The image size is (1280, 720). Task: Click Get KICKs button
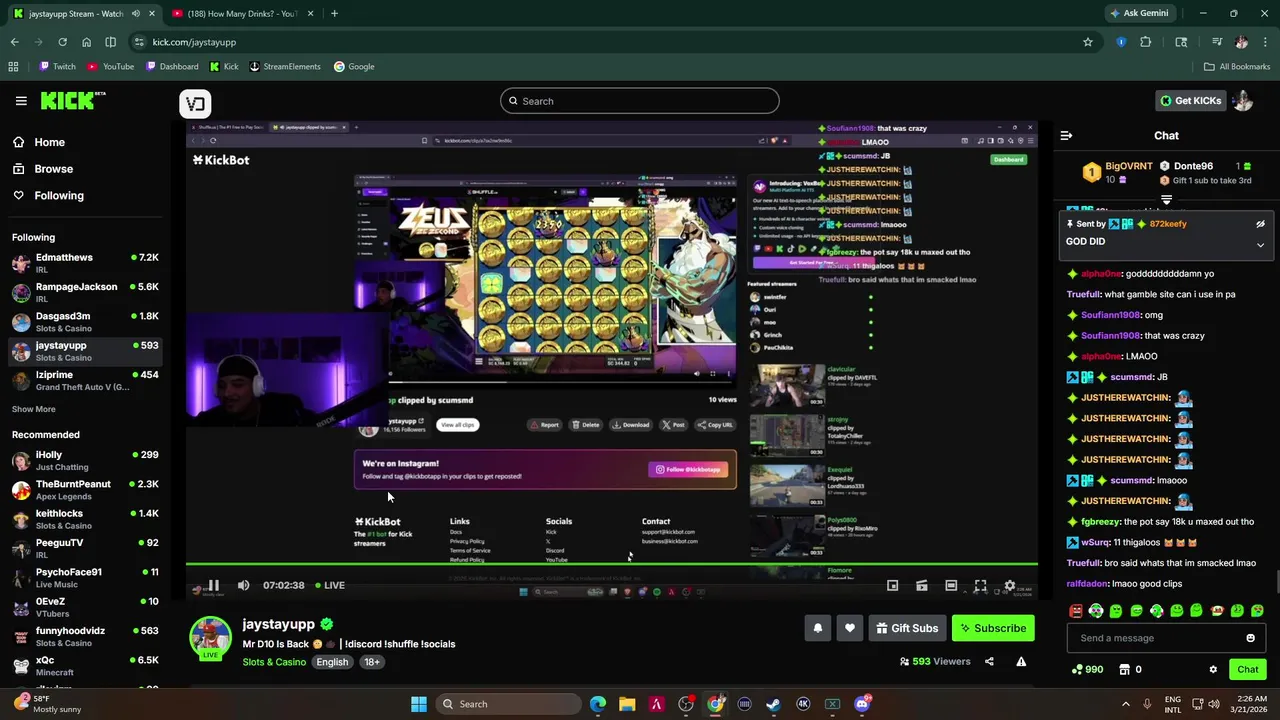pyautogui.click(x=1190, y=101)
